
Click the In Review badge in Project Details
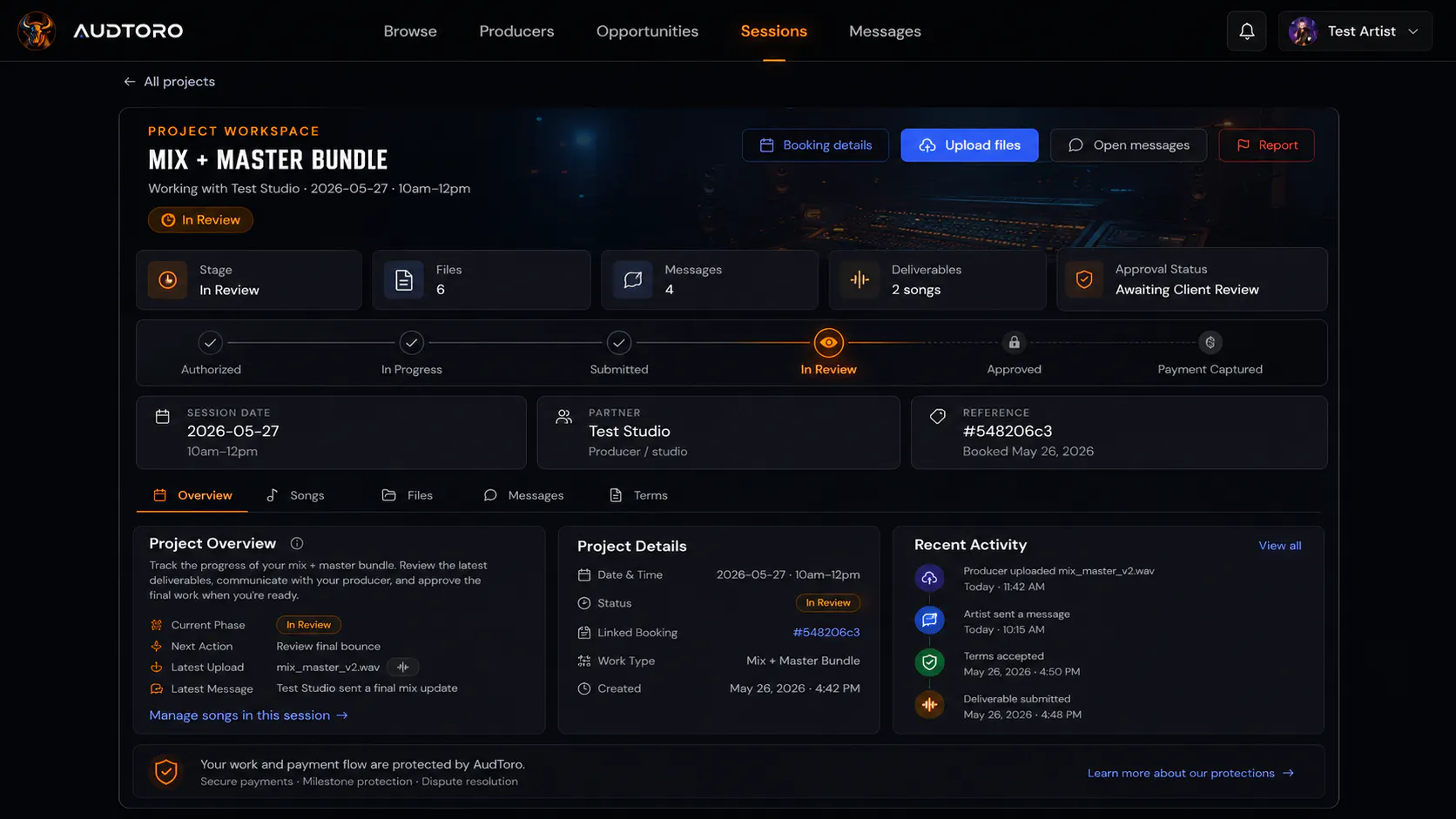coord(828,603)
